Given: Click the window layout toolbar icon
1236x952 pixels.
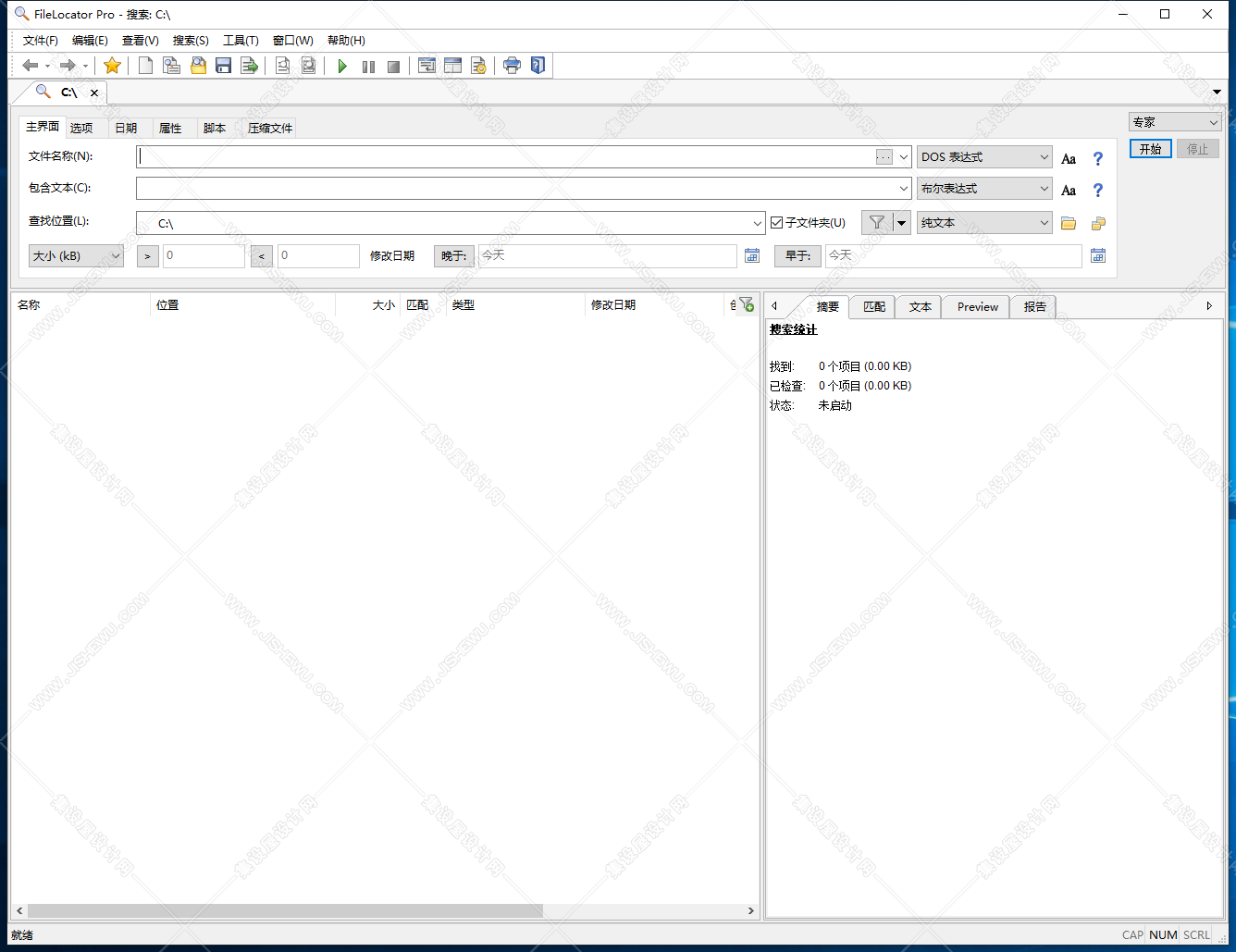Looking at the screenshot, I should coord(452,66).
